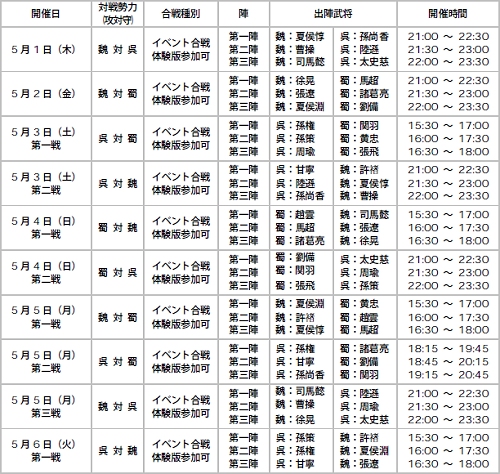500x474 pixels.
Task: Select the 5月3日(土) 第二戦 date cell
Action: [46, 183]
